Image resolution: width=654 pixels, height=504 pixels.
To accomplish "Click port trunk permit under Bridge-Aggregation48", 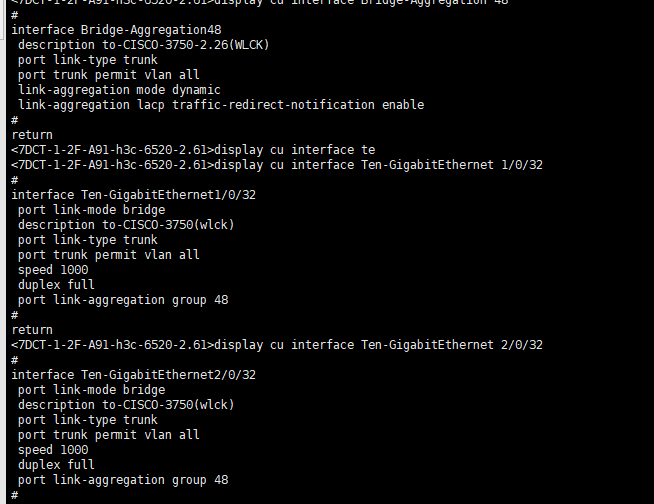I will (108, 75).
